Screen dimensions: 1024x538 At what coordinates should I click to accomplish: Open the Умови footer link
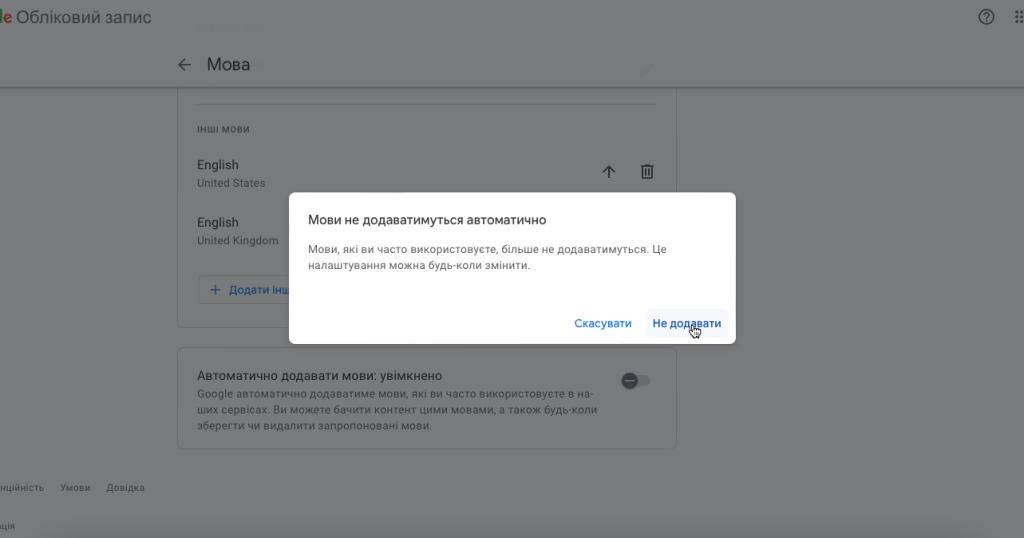(75, 488)
